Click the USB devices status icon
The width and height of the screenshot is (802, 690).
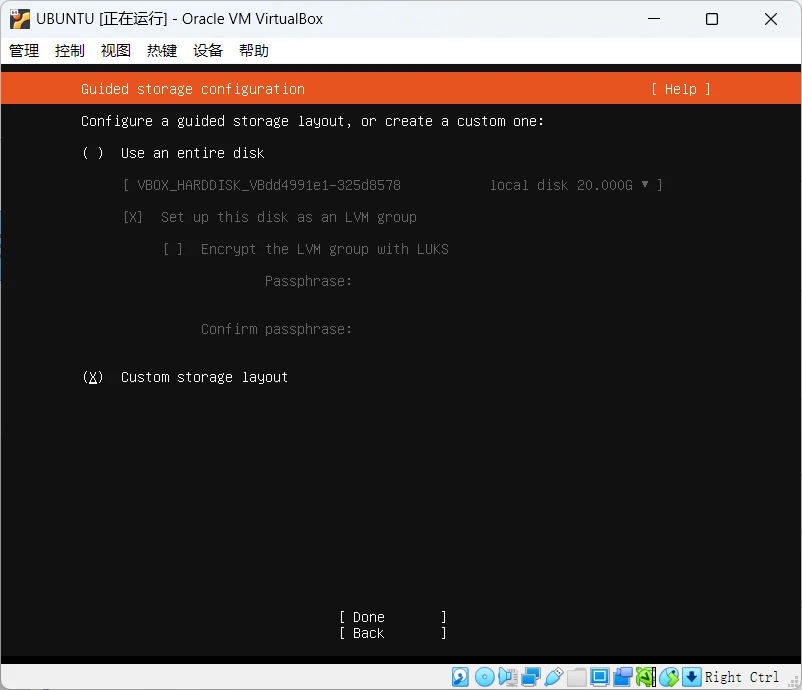point(554,677)
